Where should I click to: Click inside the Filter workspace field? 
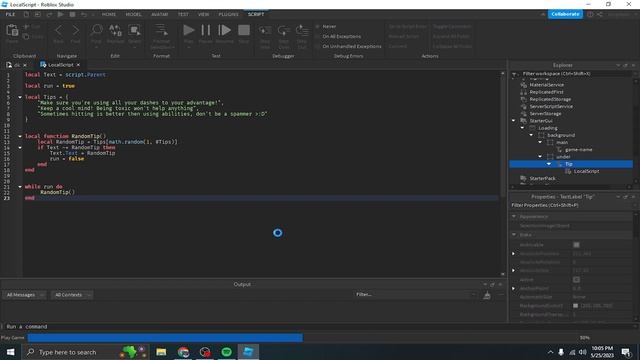tap(576, 74)
